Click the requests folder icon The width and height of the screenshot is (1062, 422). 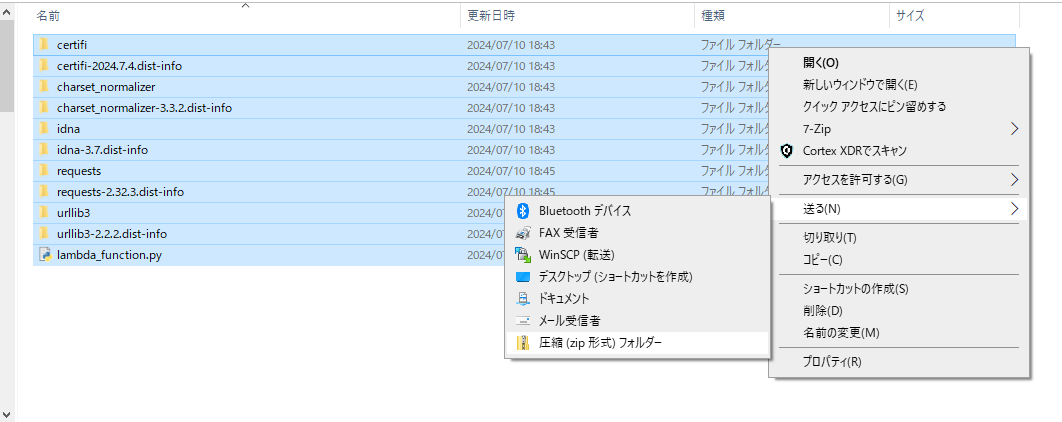(x=45, y=171)
